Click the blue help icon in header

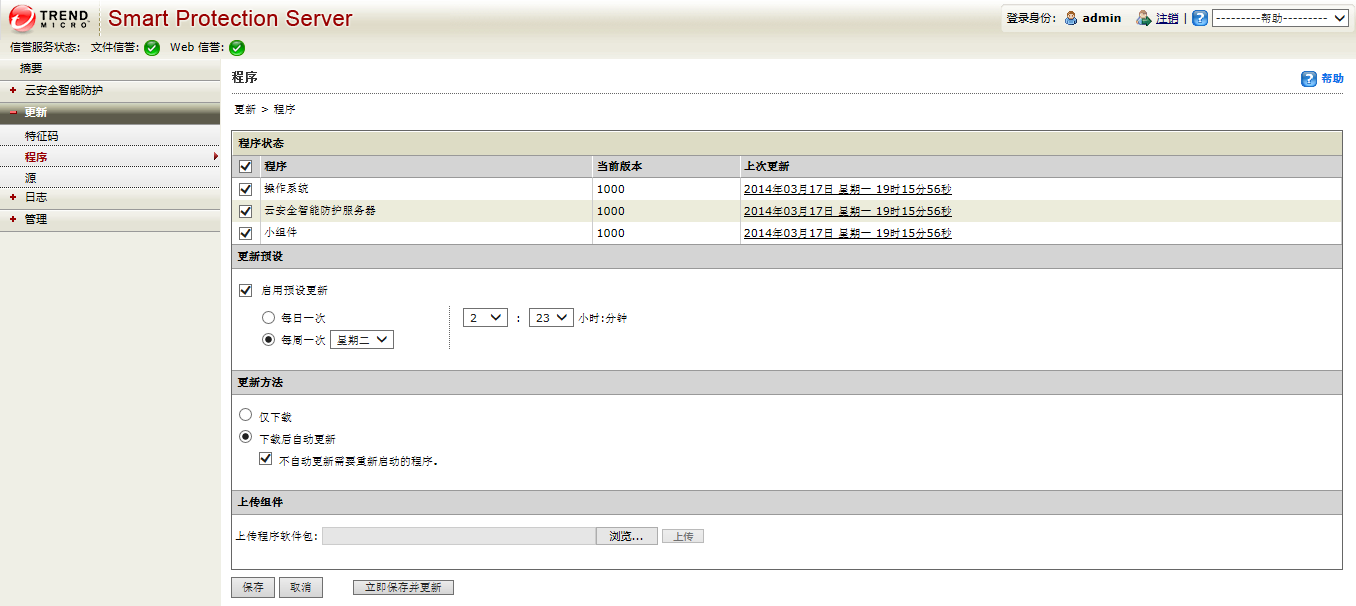click(x=1200, y=18)
